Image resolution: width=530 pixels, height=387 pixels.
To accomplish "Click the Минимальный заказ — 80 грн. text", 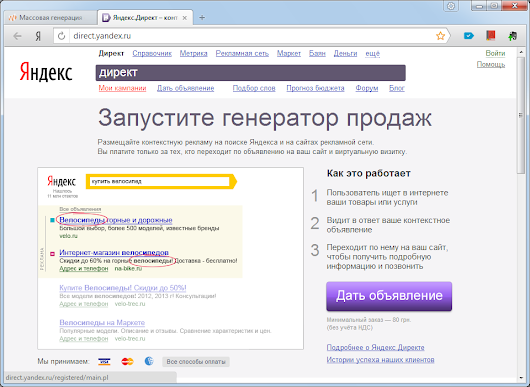I will [x=369, y=320].
